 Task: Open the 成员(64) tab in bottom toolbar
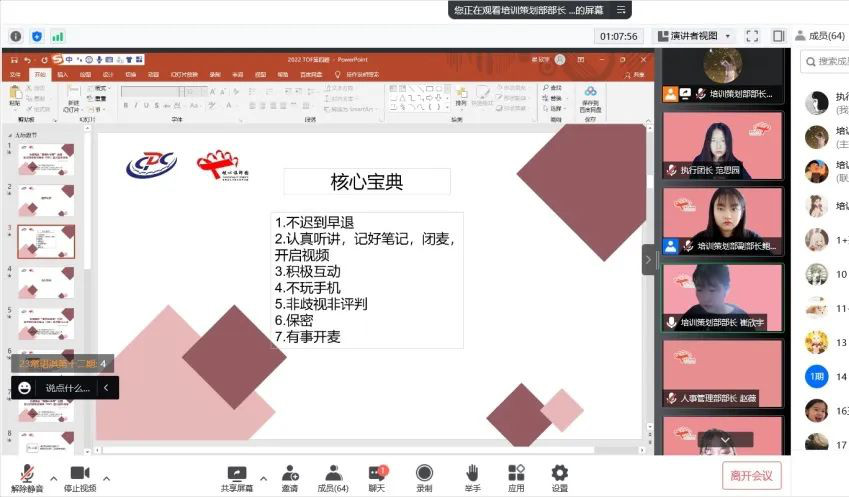[x=332, y=474]
